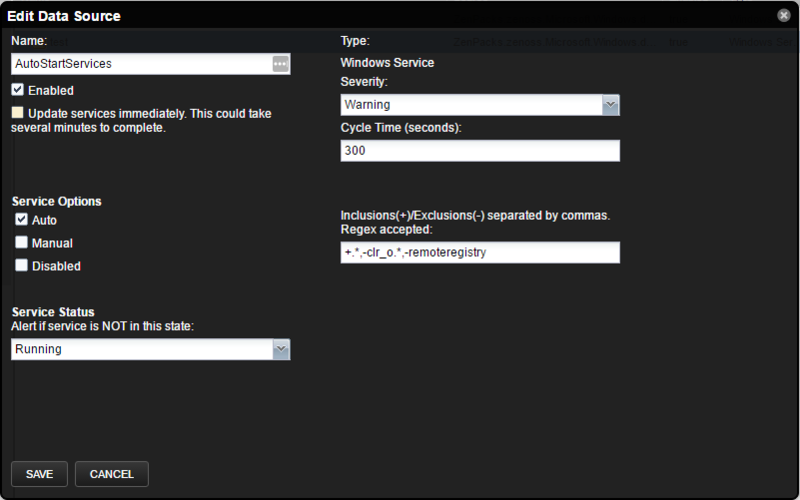Check the Disabled service option
The height and width of the screenshot is (500, 800).
coord(21,265)
